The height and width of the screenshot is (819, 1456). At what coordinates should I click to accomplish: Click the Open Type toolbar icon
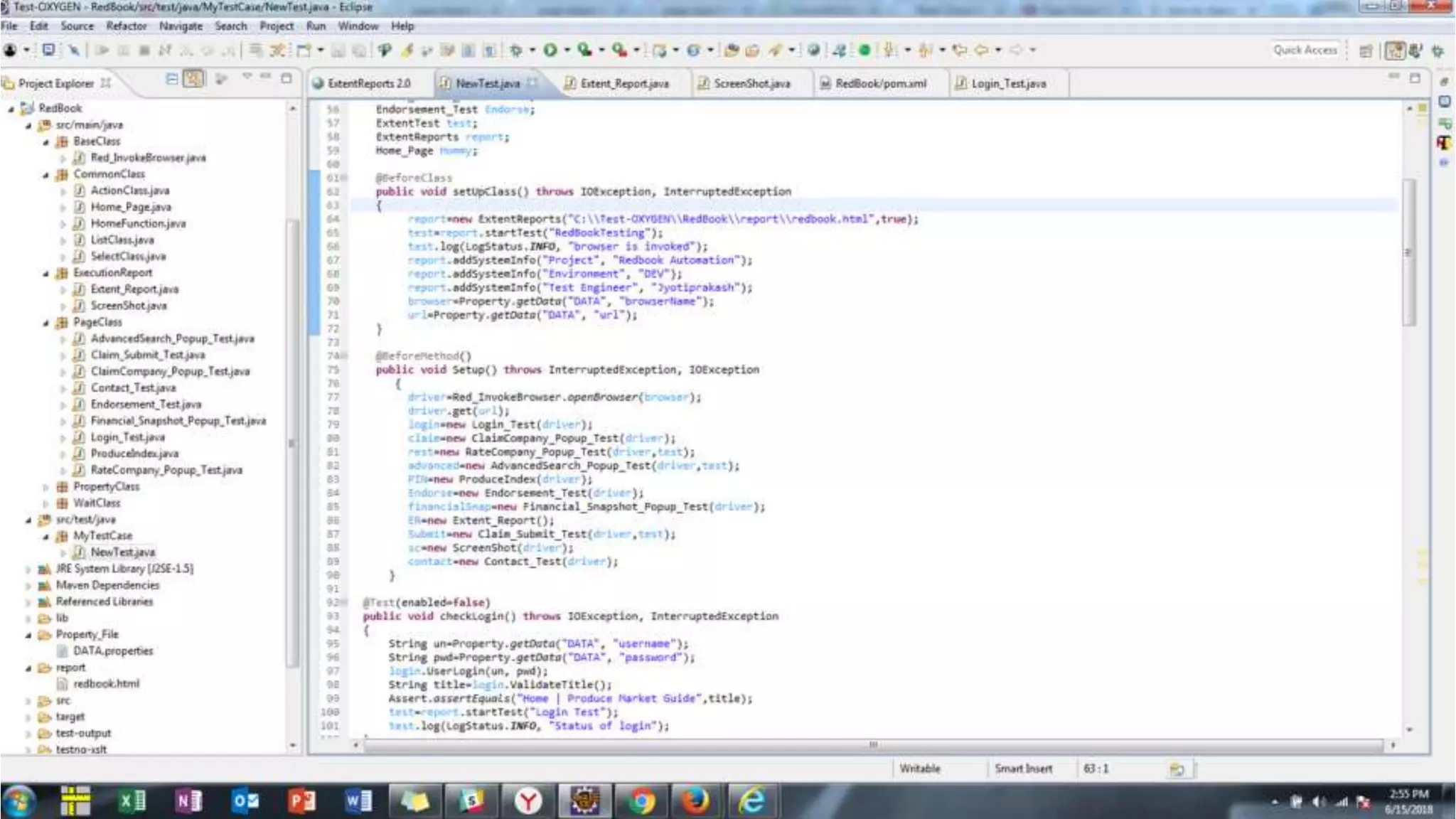click(x=731, y=50)
